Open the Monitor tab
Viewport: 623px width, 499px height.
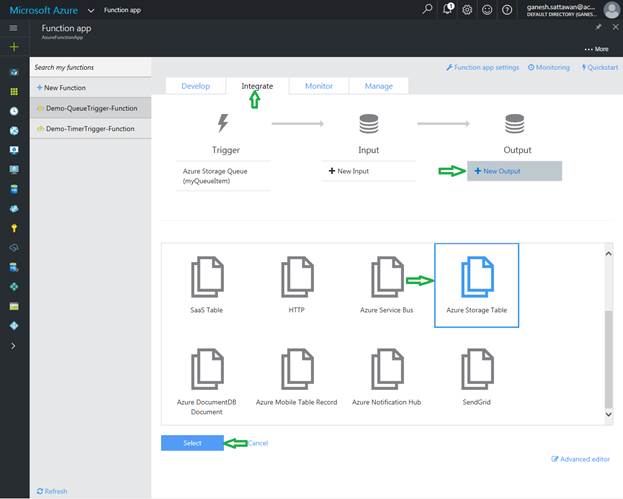pyautogui.click(x=319, y=86)
